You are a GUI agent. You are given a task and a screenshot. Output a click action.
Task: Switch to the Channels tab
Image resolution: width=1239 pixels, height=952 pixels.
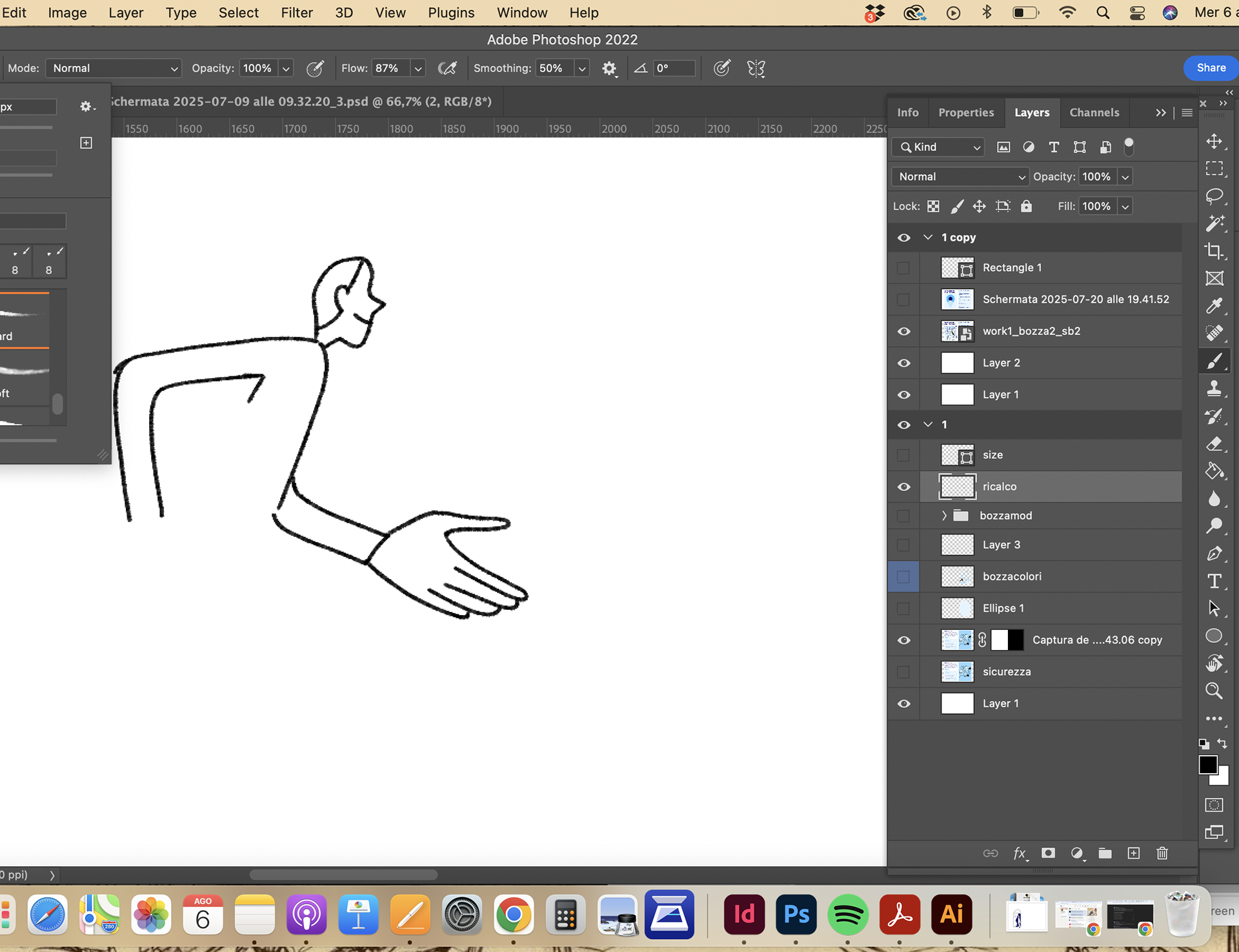(x=1094, y=112)
